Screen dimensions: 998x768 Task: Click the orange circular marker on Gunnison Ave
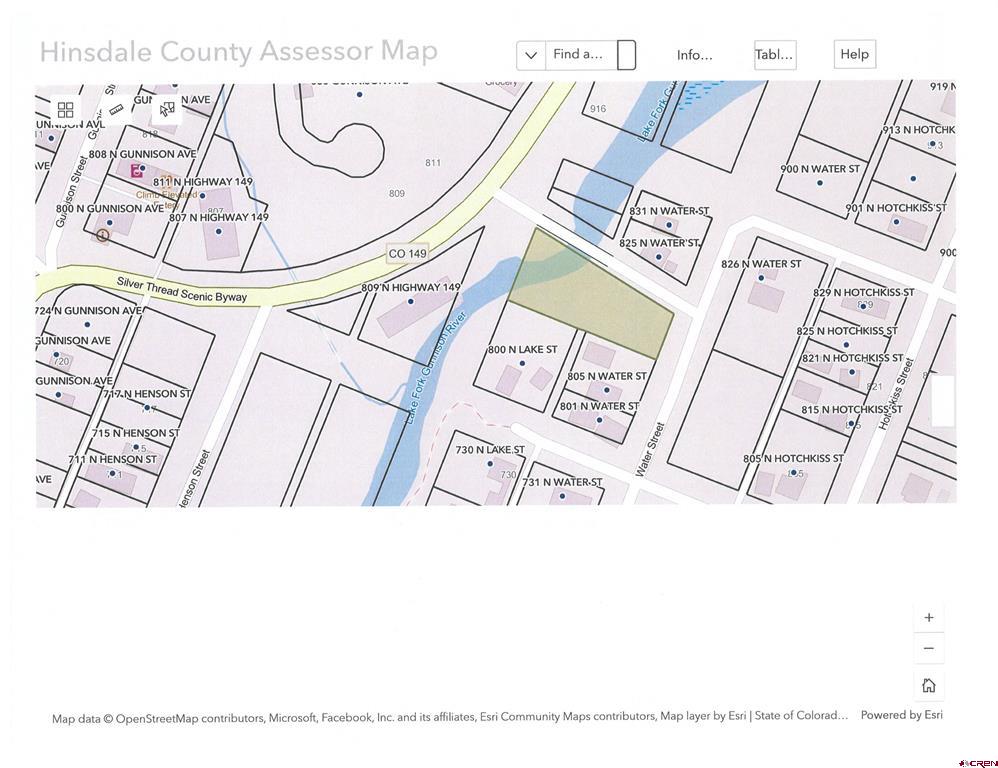(x=102, y=235)
